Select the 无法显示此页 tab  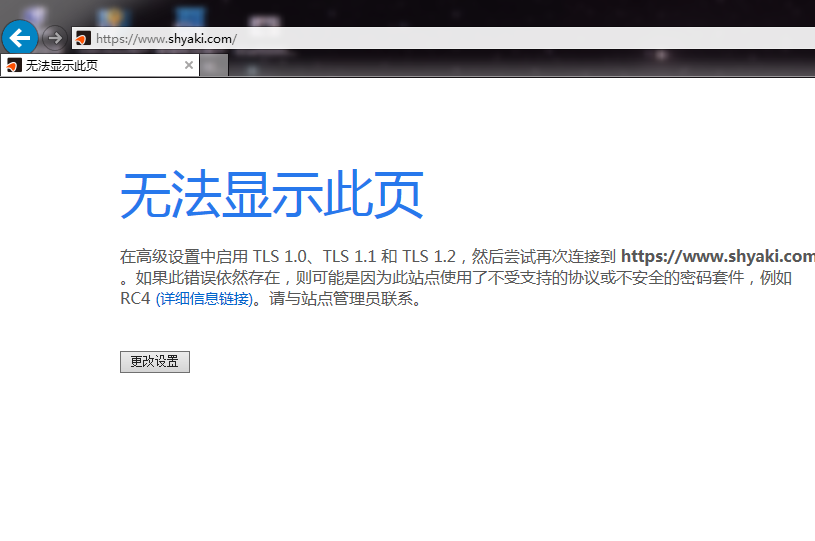point(100,65)
